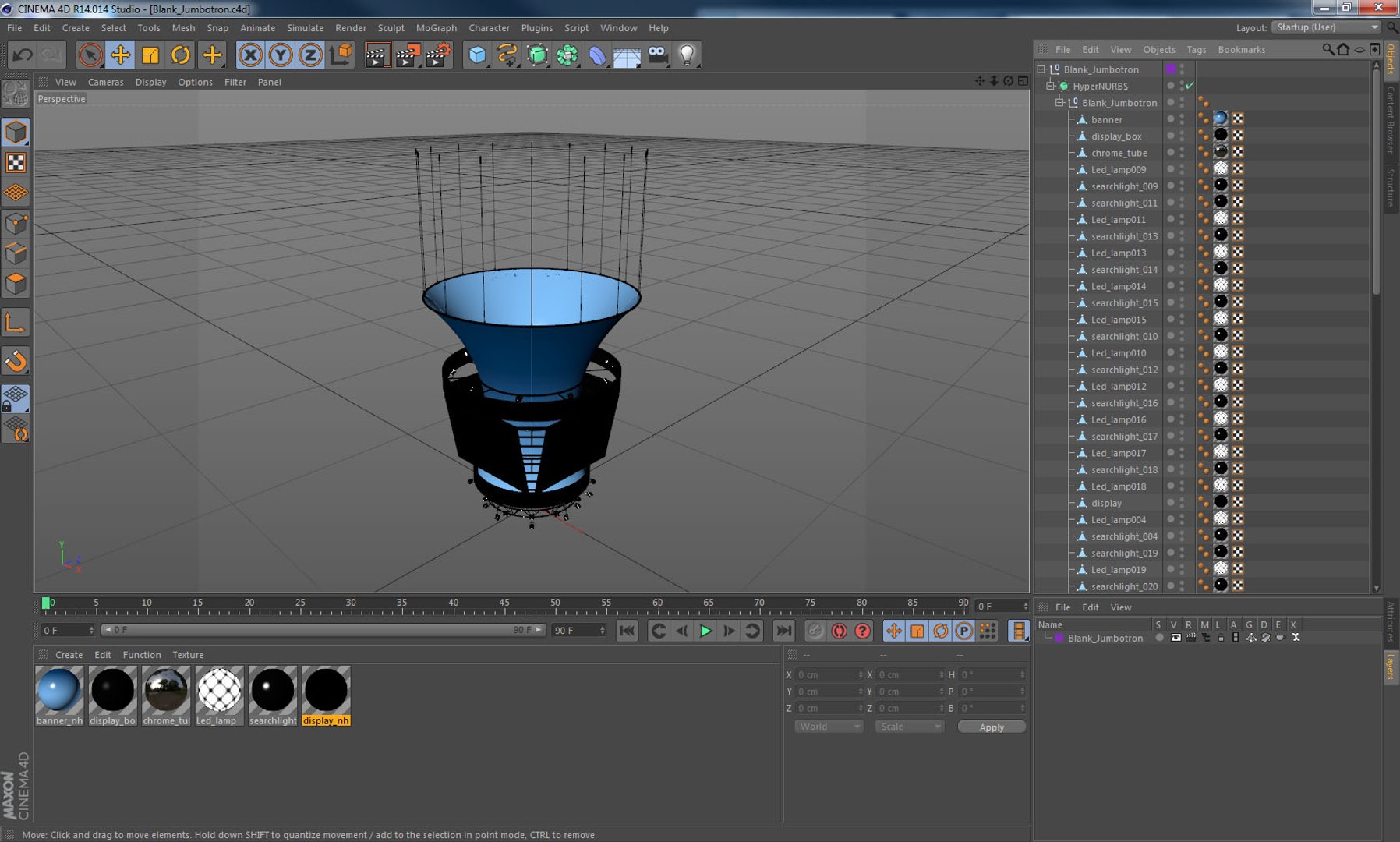The height and width of the screenshot is (842, 1400).
Task: Select the banner_nh blue material swatch
Action: [x=59, y=690]
